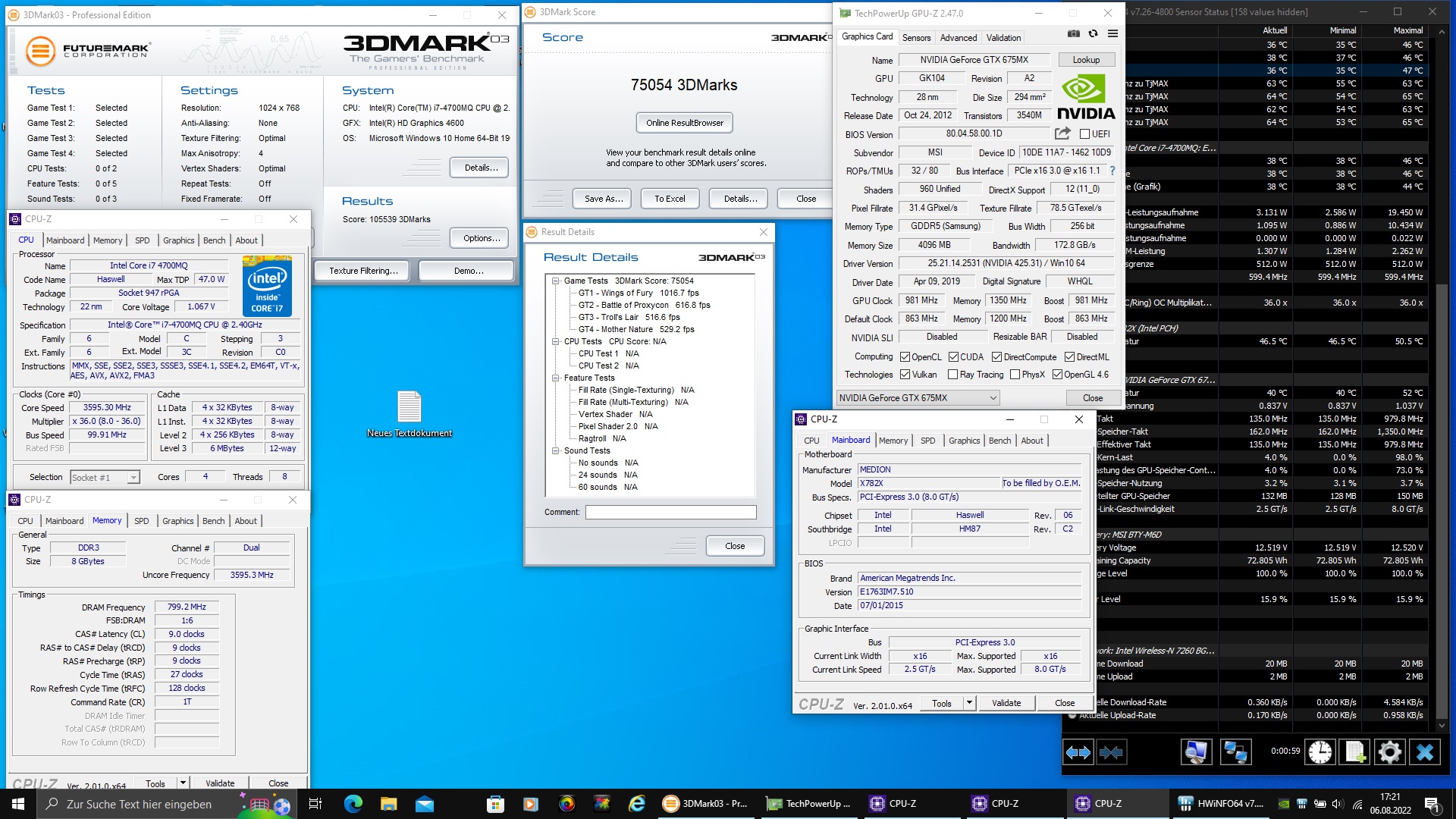
Task: Open Microsoft Store from taskbar
Action: point(495,804)
